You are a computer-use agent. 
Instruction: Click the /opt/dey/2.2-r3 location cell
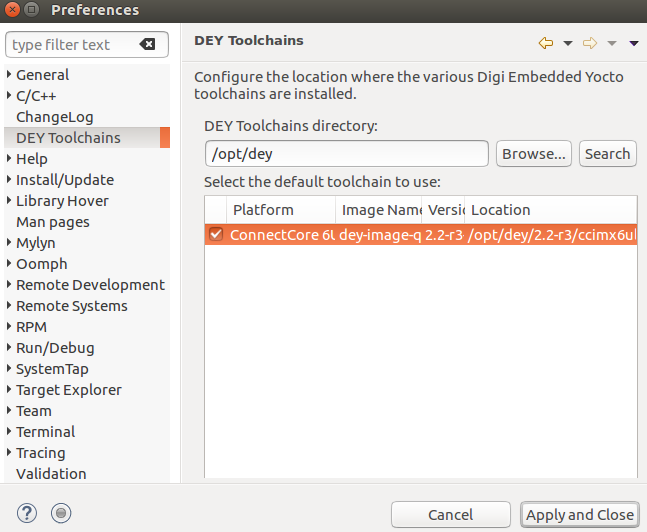(552, 234)
